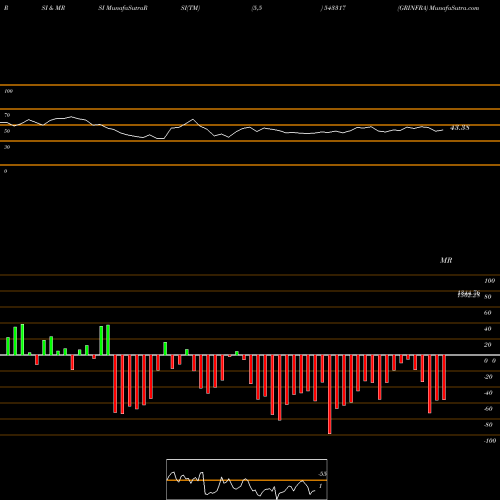
Task: Click the last red bar on the right
Action: click(x=444, y=377)
